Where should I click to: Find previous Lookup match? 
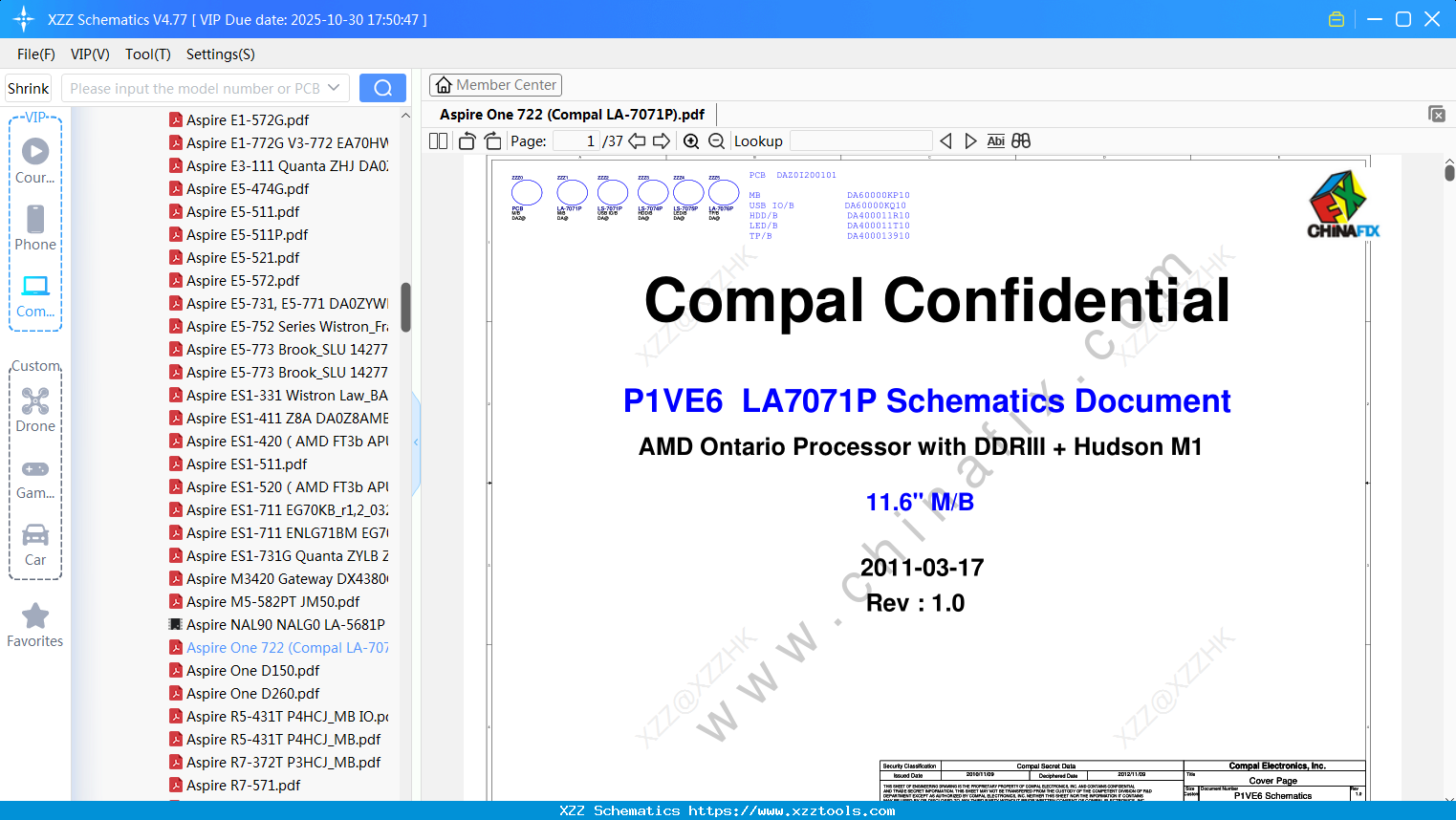945,141
